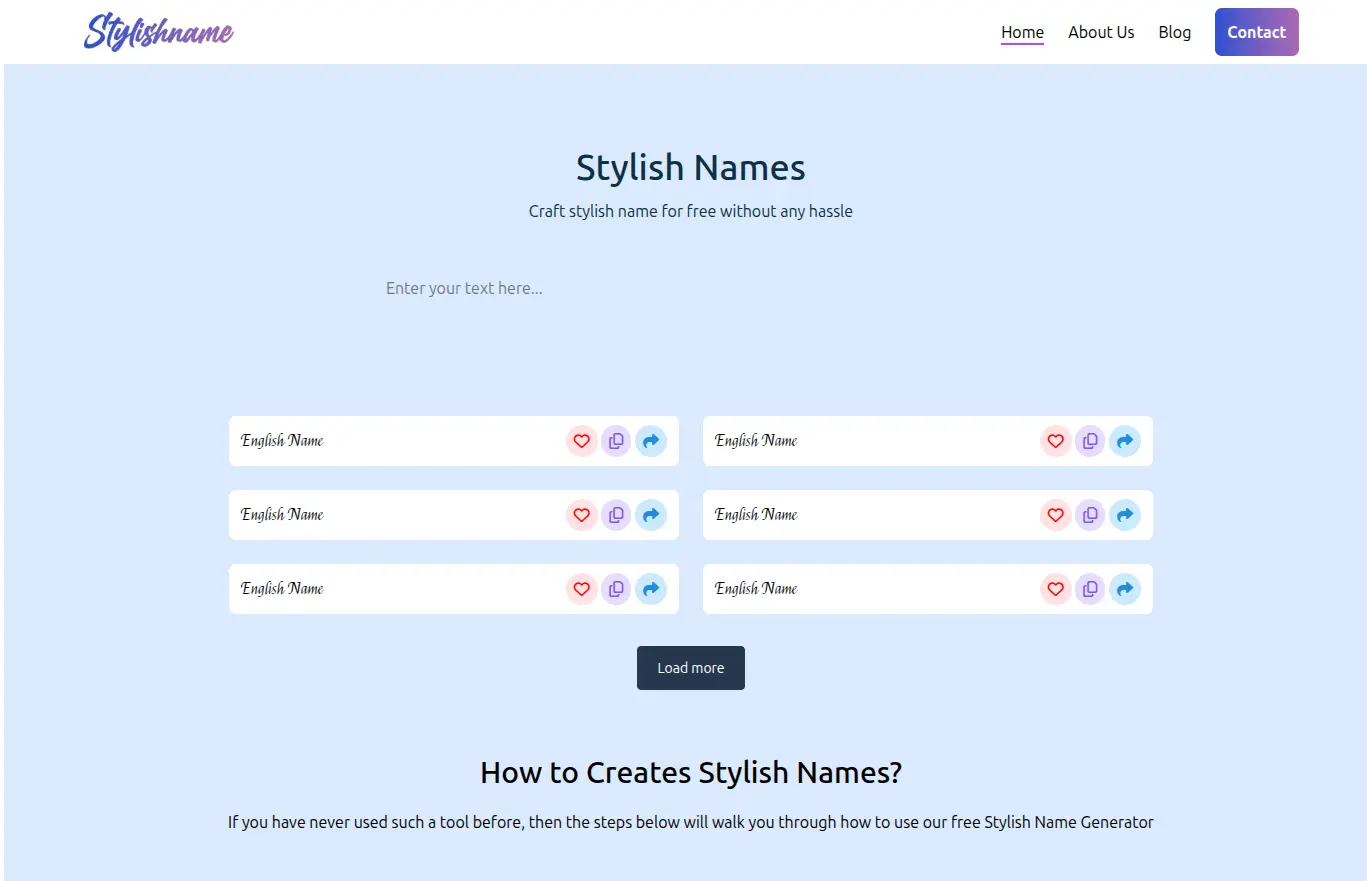Click the Contact button

(1256, 31)
